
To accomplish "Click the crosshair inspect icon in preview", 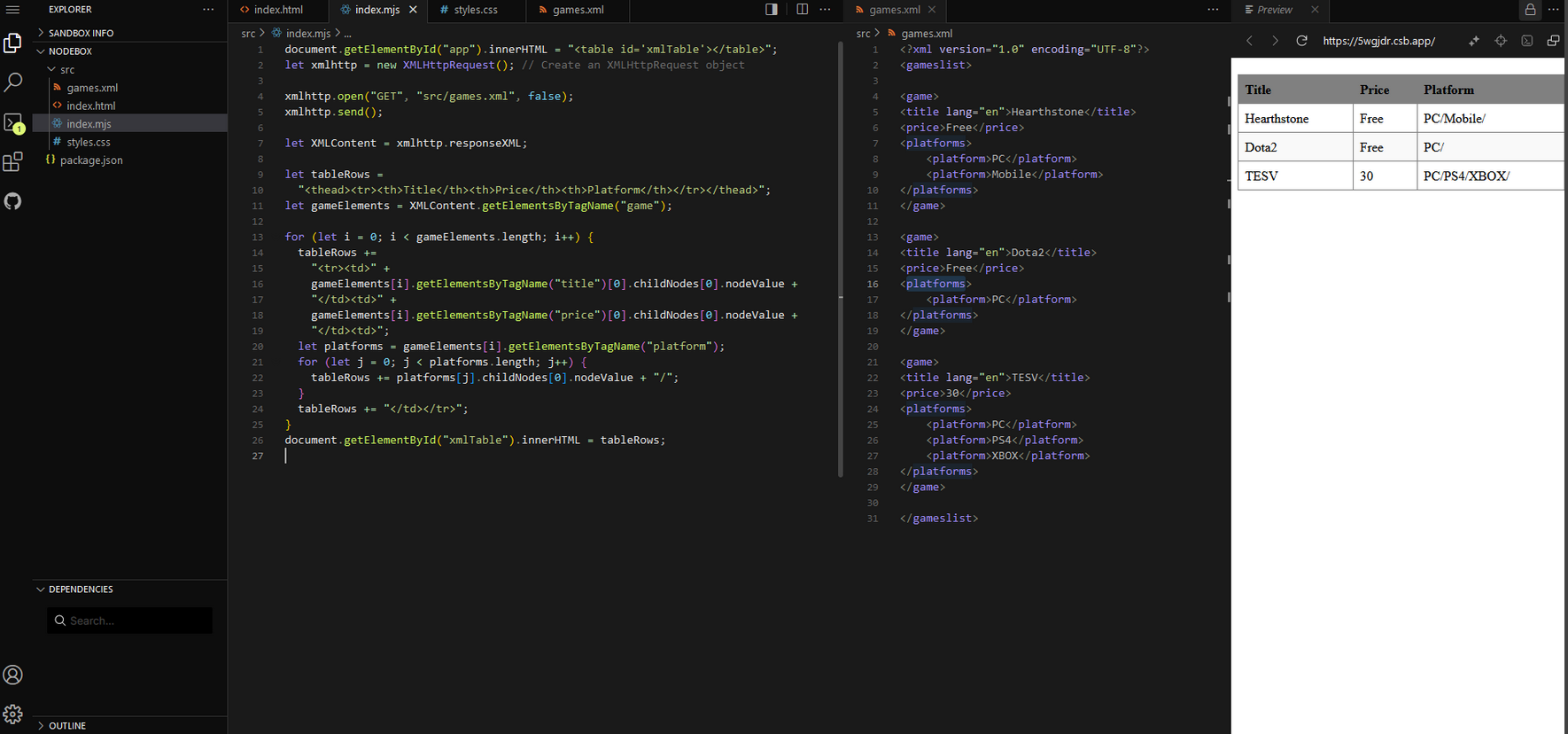I will tap(1501, 41).
